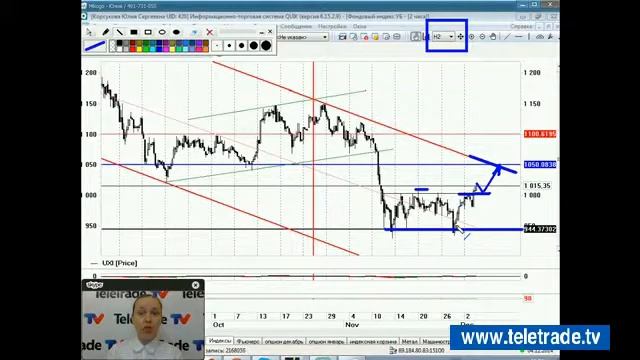Select the straight line drawing tool
The width and height of the screenshot is (640, 360).
pos(120,32)
